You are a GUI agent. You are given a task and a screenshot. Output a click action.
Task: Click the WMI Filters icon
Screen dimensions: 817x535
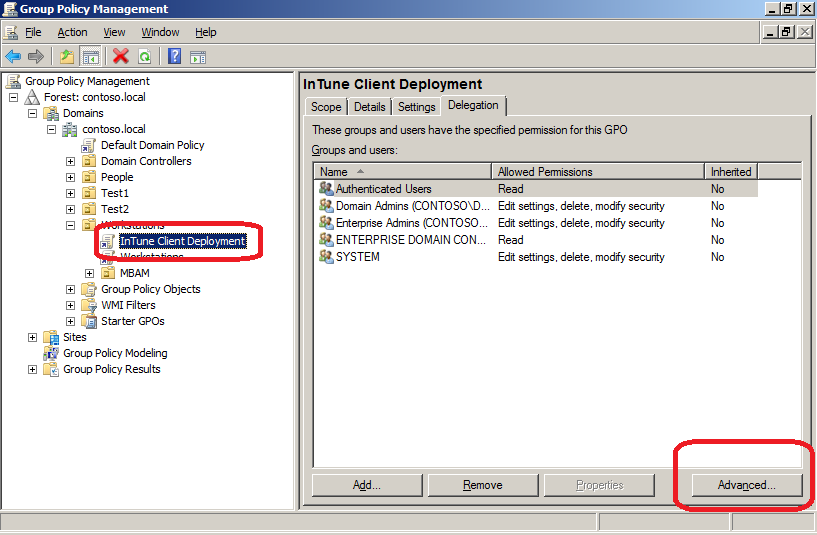[89, 305]
